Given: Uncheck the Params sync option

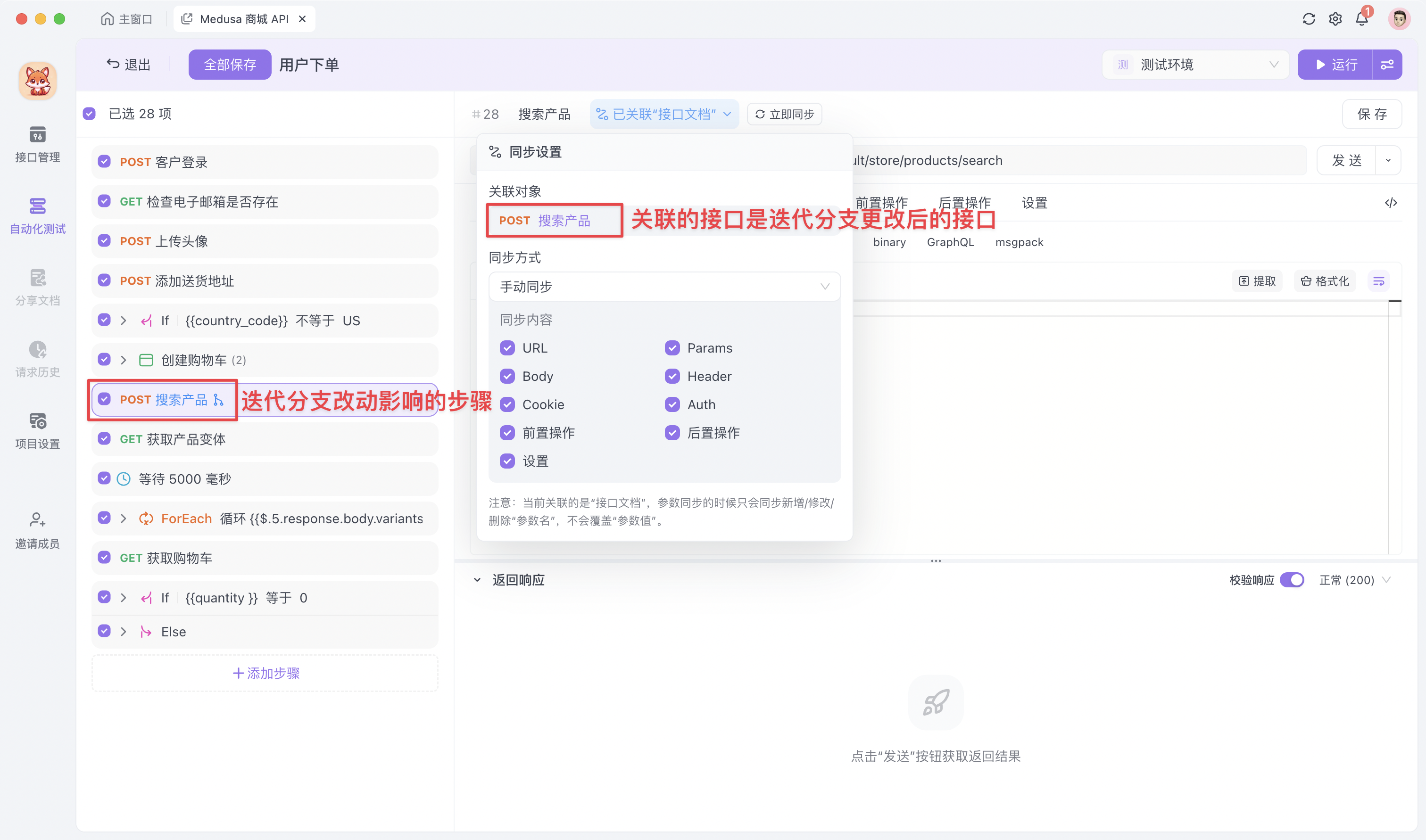Looking at the screenshot, I should click(x=672, y=347).
